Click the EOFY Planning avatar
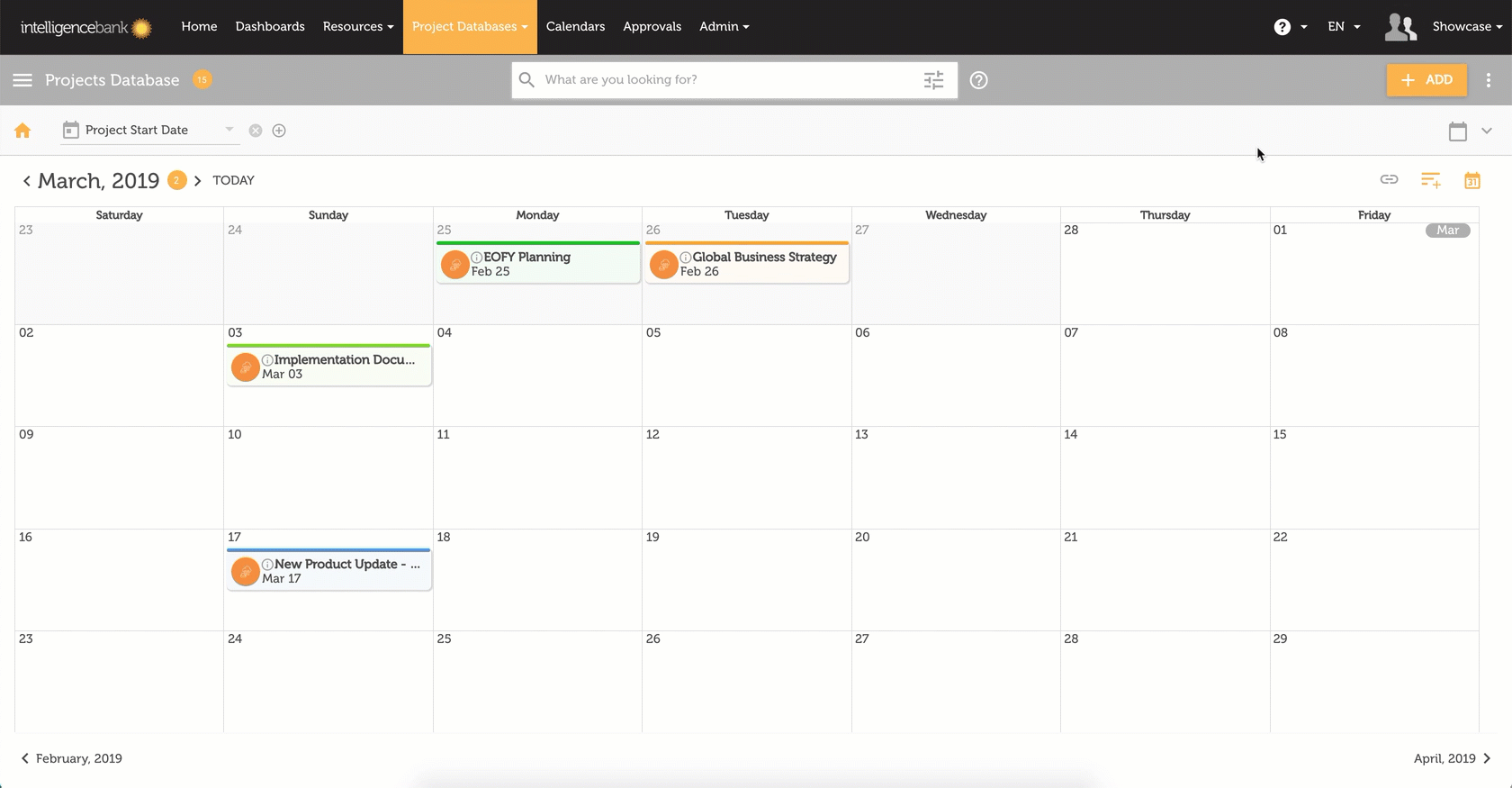Screen dimensions: 1512x788 (x=454, y=265)
